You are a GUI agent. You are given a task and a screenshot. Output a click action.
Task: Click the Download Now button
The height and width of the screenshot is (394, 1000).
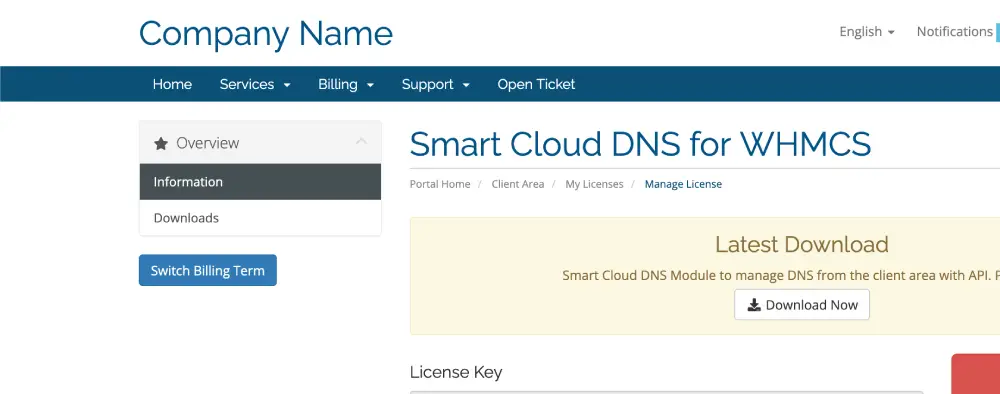point(802,305)
